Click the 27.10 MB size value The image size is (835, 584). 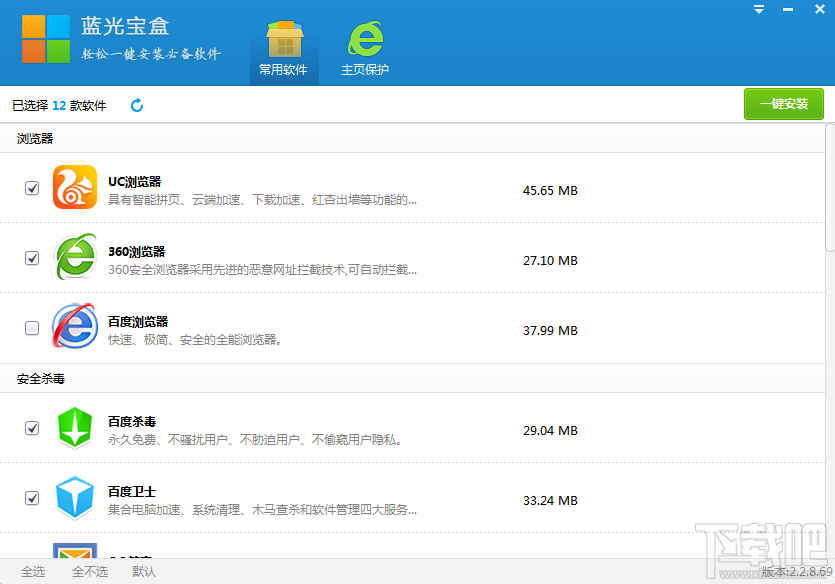point(550,260)
